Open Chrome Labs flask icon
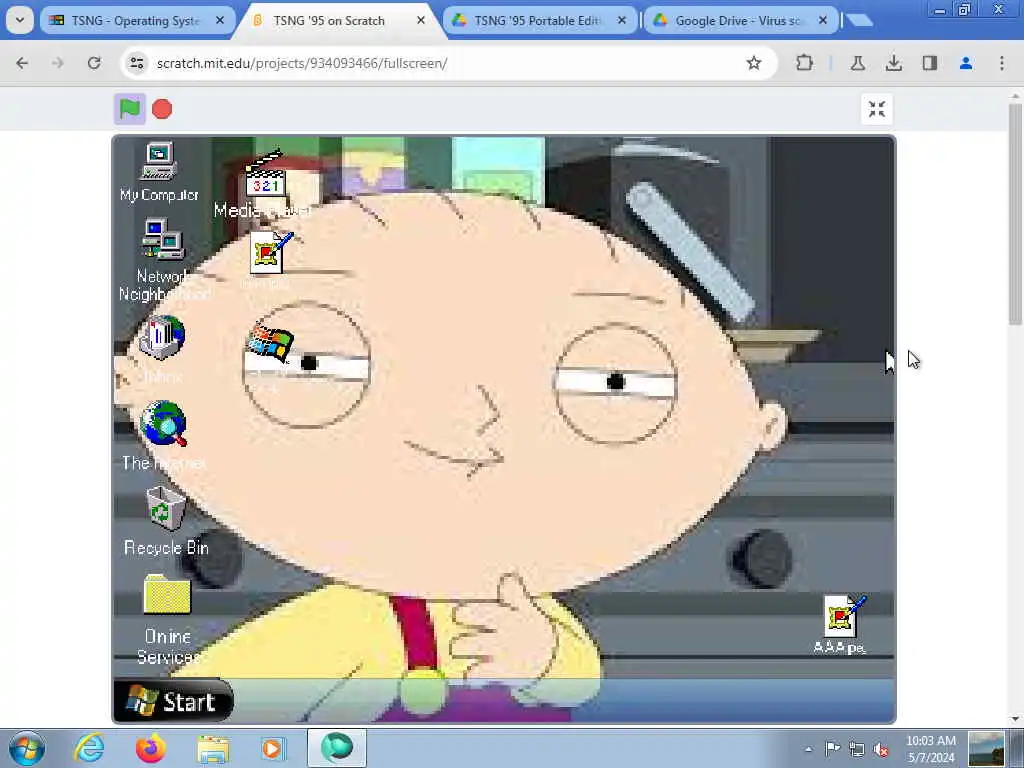Image resolution: width=1024 pixels, height=768 pixels. point(858,63)
